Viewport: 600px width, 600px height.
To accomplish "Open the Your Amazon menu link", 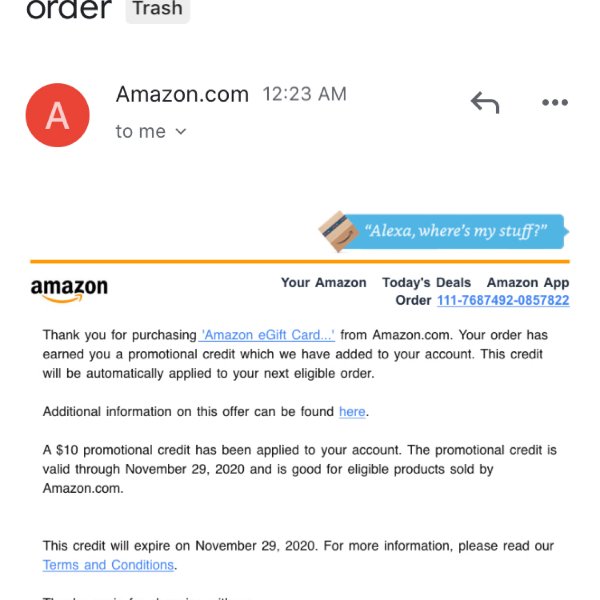I will [x=323, y=282].
